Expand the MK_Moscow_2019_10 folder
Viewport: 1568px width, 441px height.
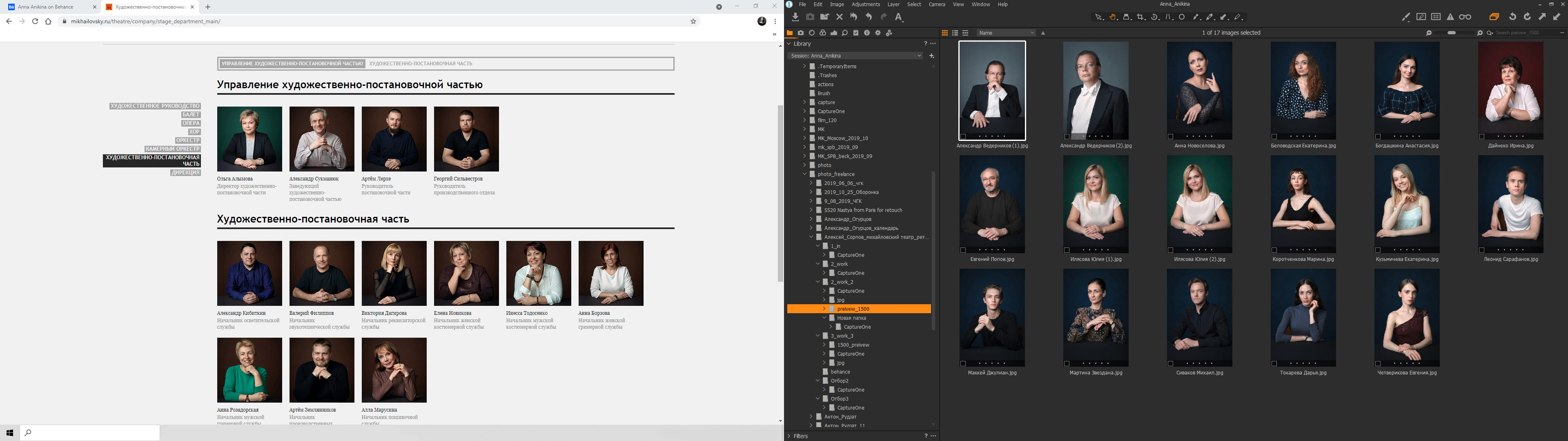click(x=805, y=138)
